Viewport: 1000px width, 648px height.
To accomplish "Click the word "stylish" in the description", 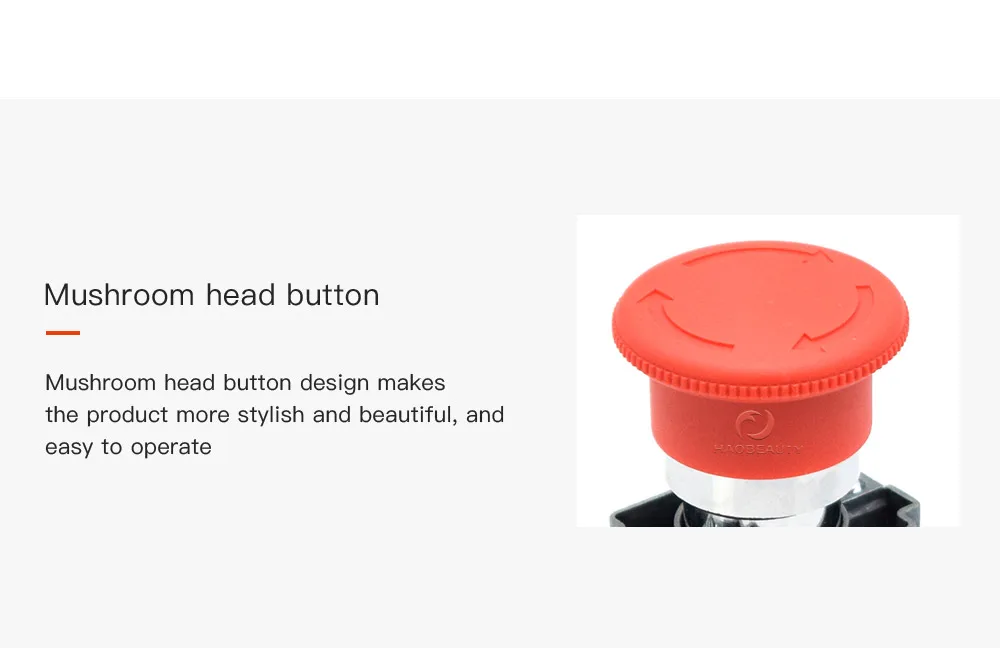I will [x=271, y=415].
